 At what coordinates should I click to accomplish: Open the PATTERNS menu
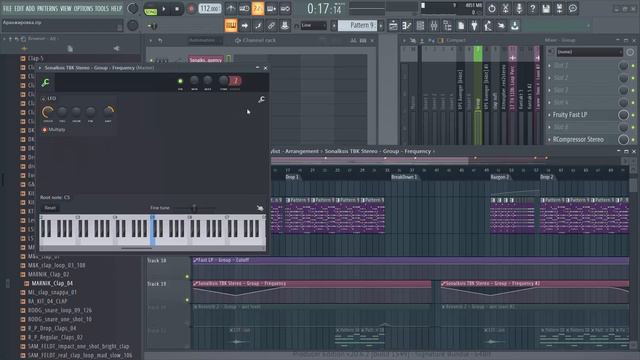pos(47,8)
